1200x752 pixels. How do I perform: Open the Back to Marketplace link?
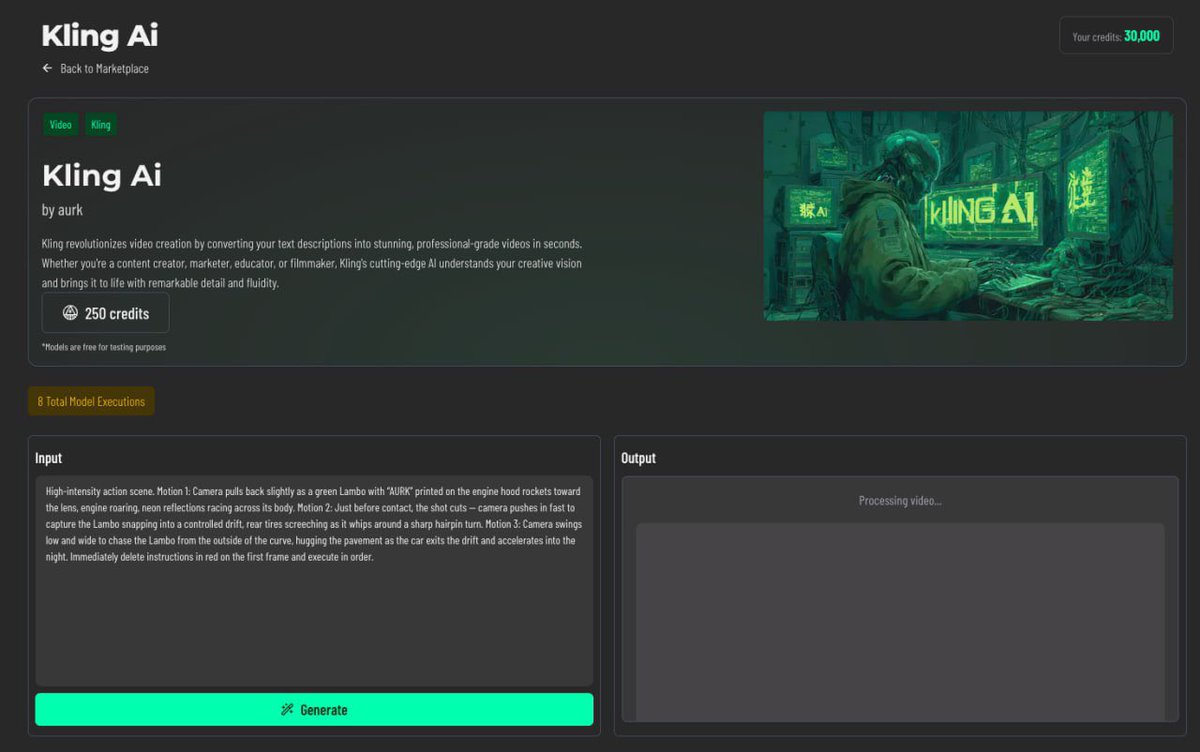(x=103, y=68)
